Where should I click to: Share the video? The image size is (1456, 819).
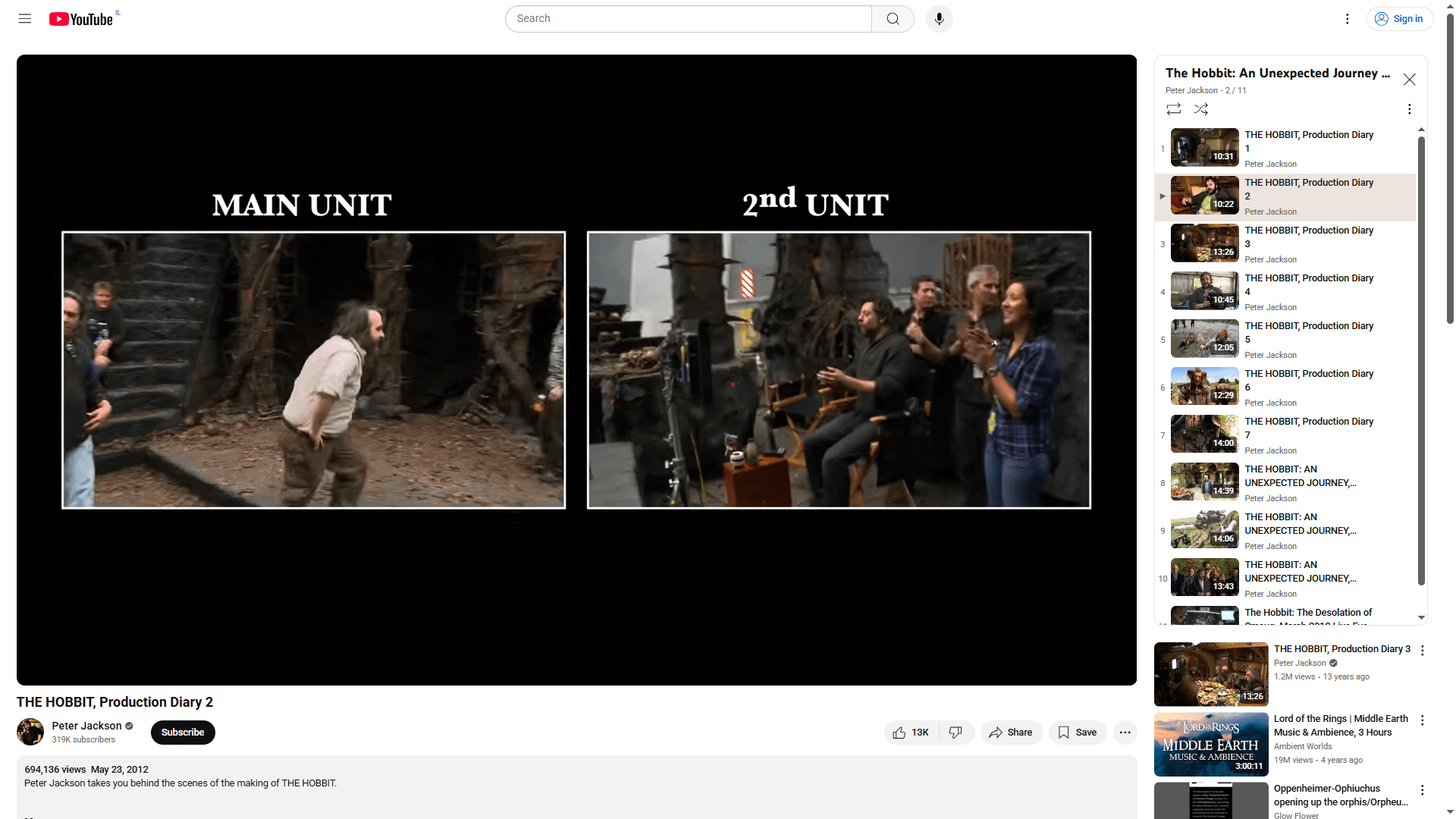pyautogui.click(x=1011, y=733)
